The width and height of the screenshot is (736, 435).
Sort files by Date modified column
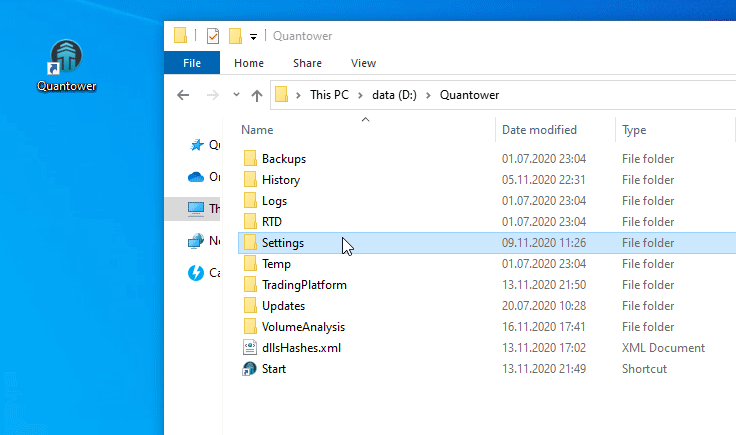pos(539,130)
